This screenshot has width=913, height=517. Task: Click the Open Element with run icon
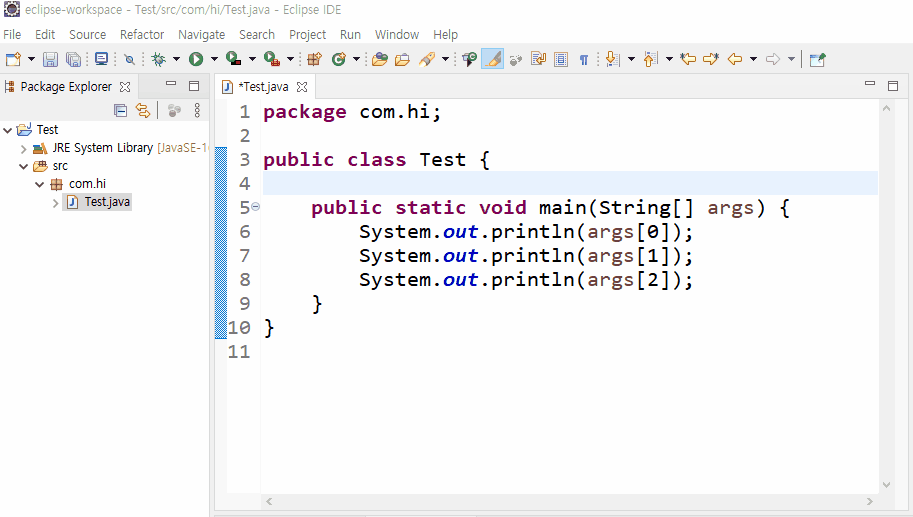(469, 59)
